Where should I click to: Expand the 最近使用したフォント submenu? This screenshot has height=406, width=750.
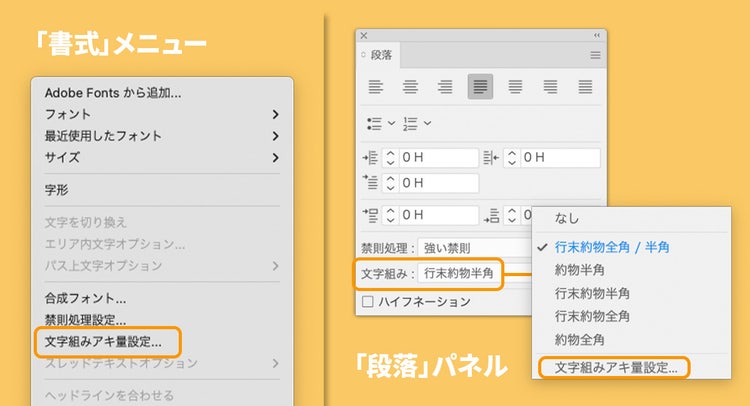162,136
